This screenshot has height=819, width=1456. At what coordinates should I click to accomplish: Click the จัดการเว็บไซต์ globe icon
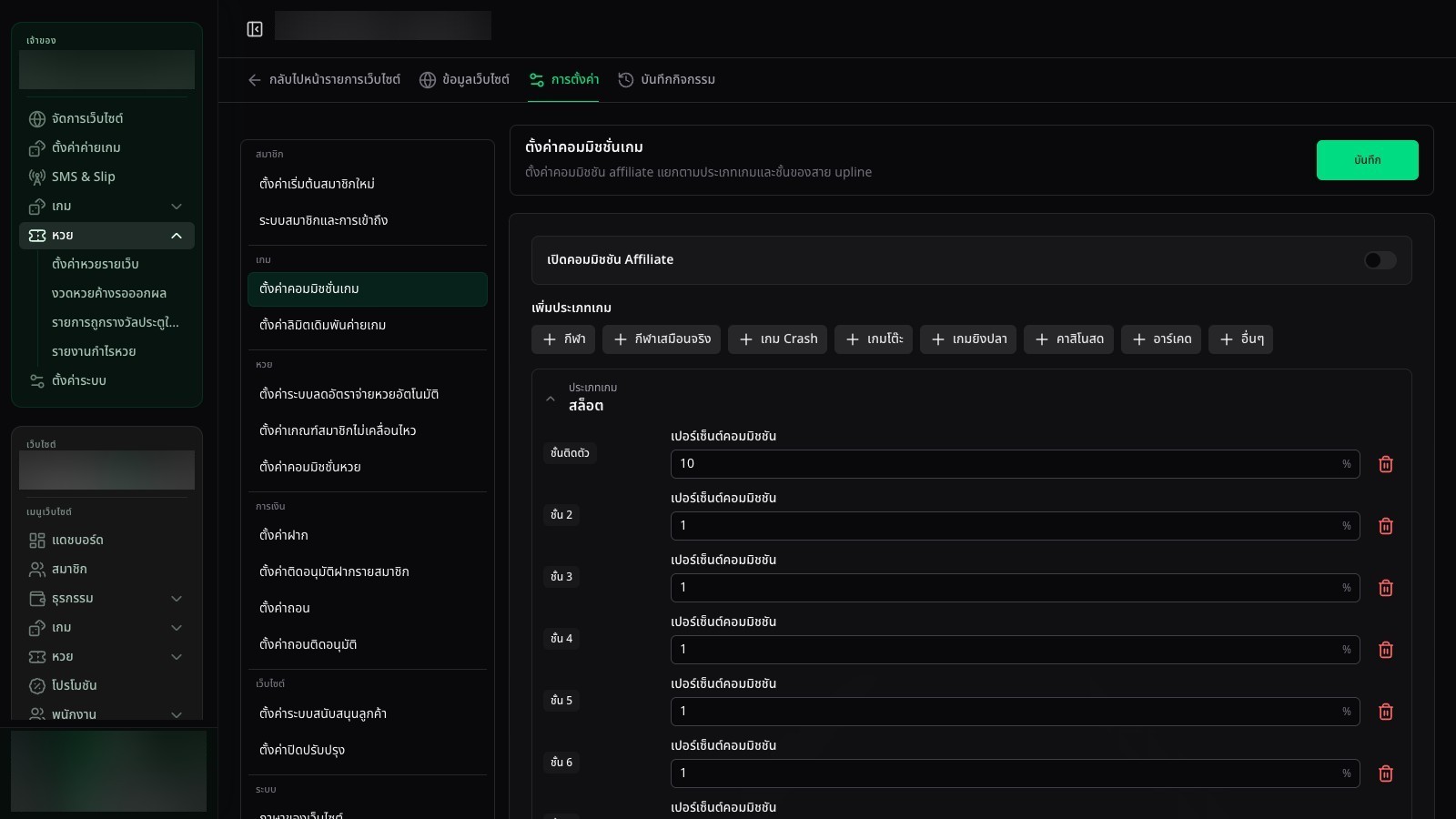point(37,118)
